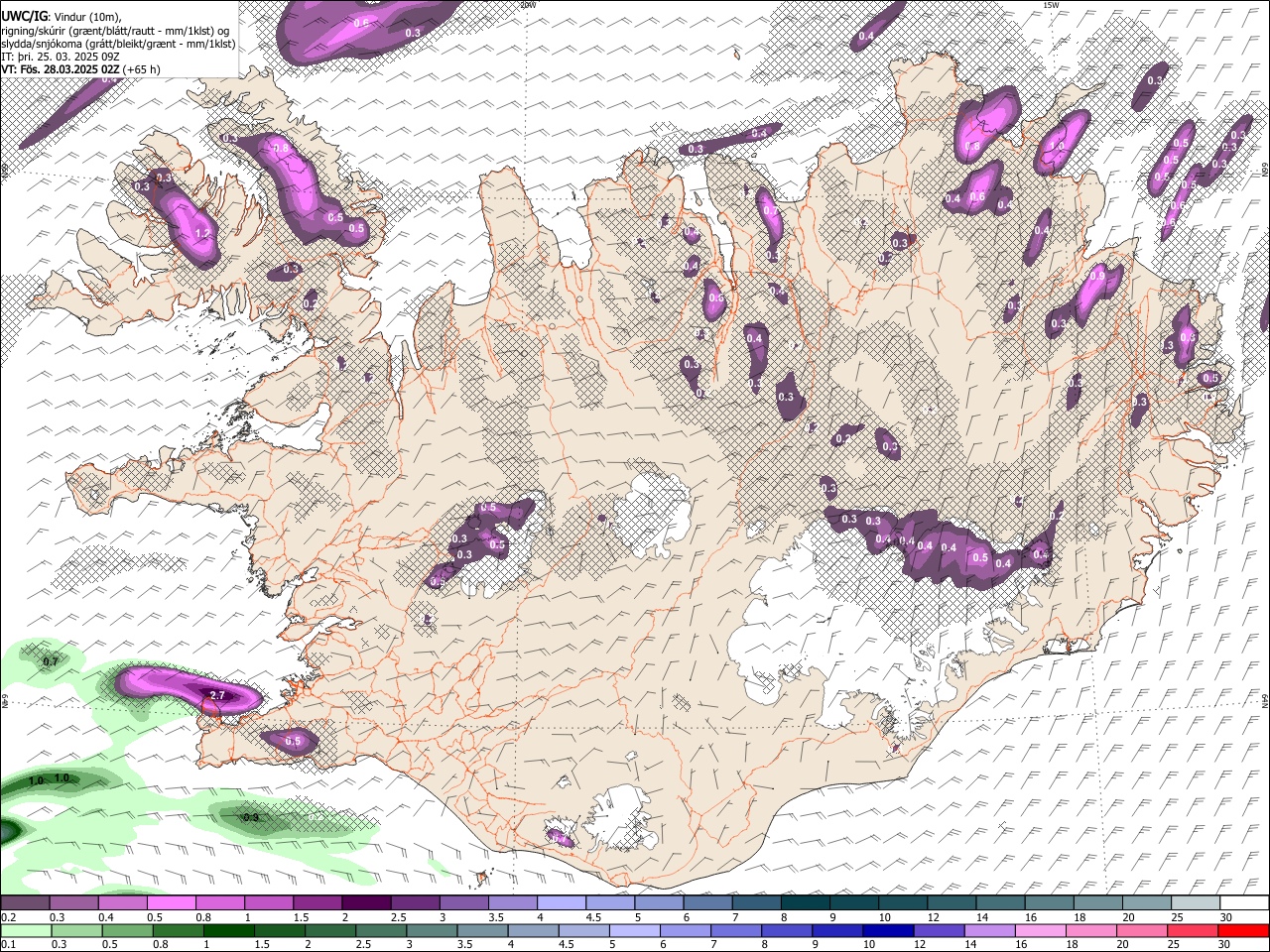Select lavender swatch at 4 in snow scale
The height and width of the screenshot is (952, 1270).
561,902
